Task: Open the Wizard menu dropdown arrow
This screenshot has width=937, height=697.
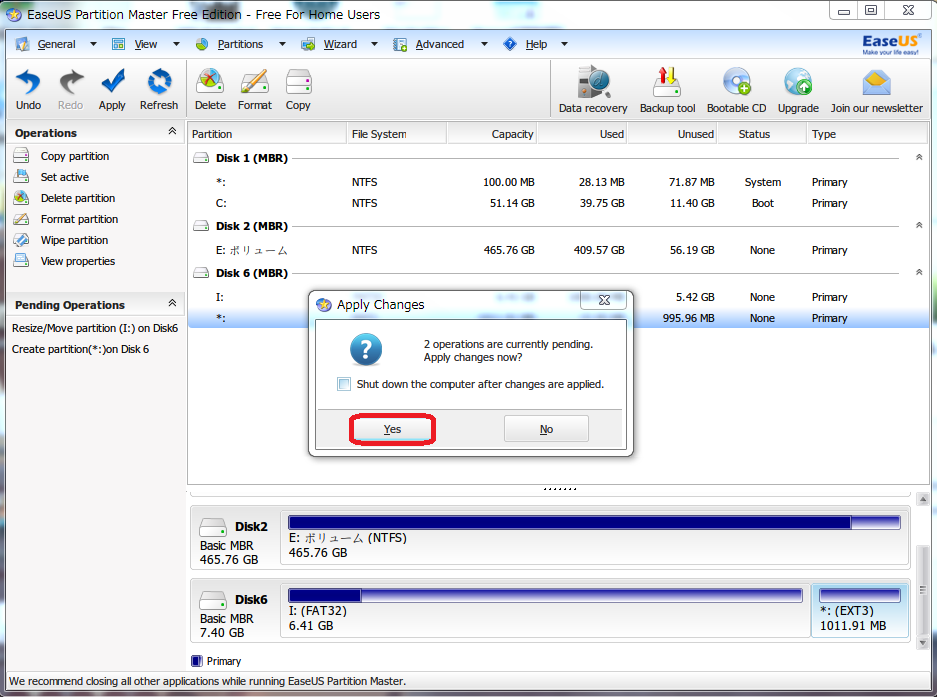Action: point(374,44)
